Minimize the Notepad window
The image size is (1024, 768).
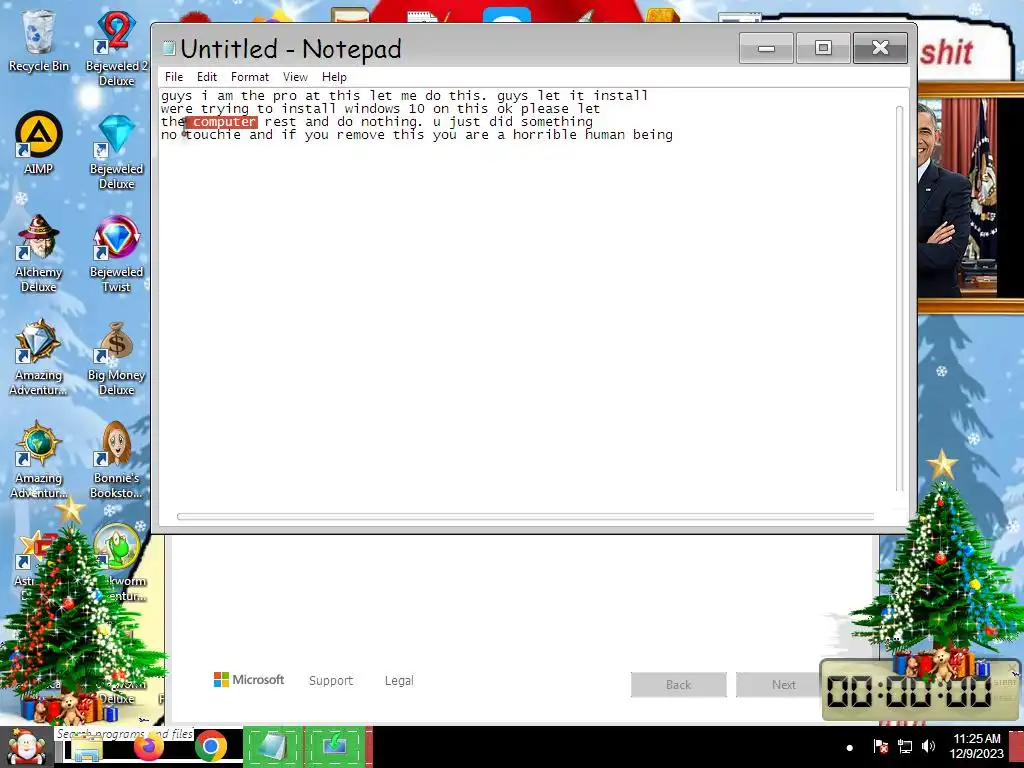pos(766,48)
